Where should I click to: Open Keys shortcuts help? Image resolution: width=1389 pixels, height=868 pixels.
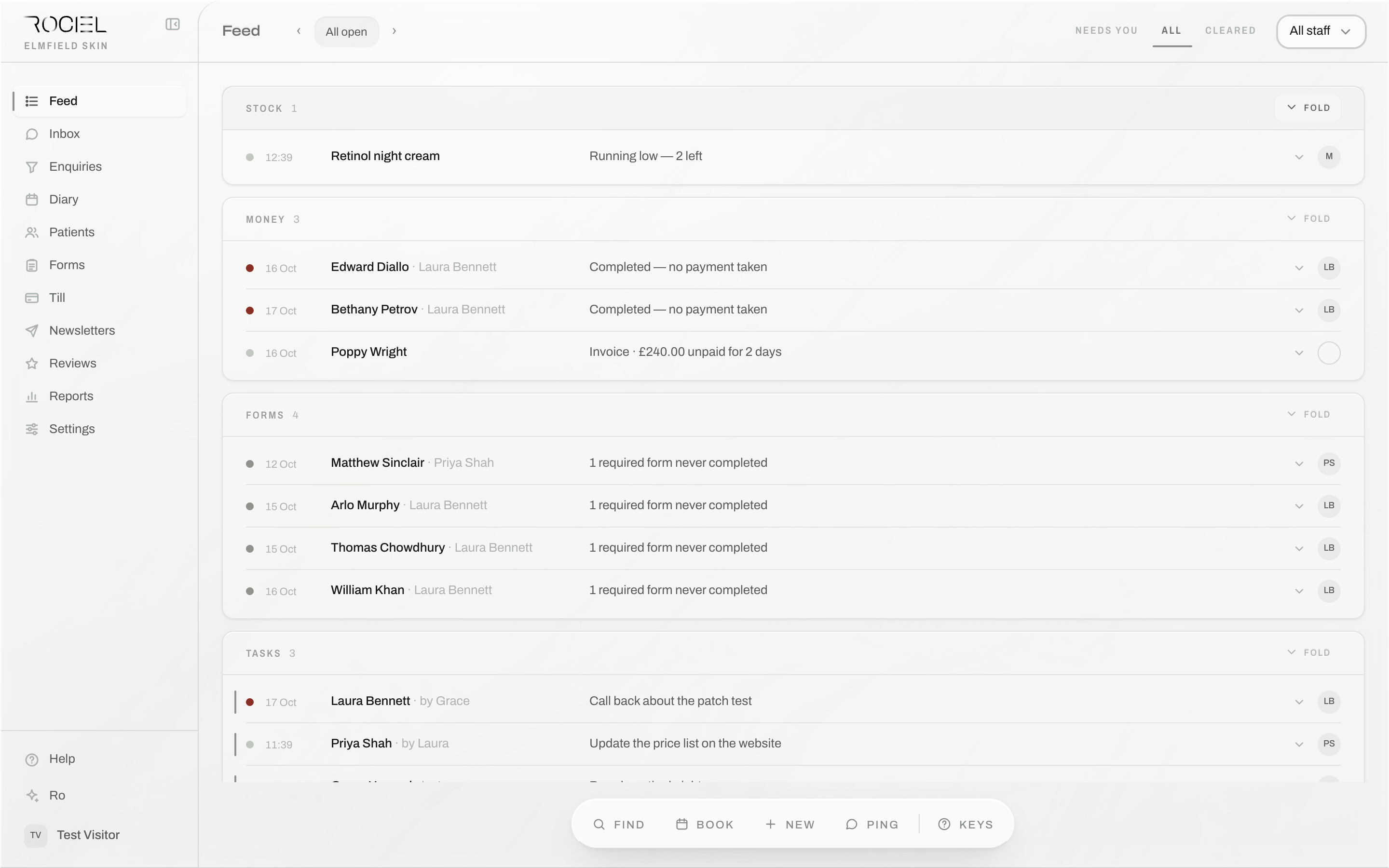pyautogui.click(x=966, y=825)
